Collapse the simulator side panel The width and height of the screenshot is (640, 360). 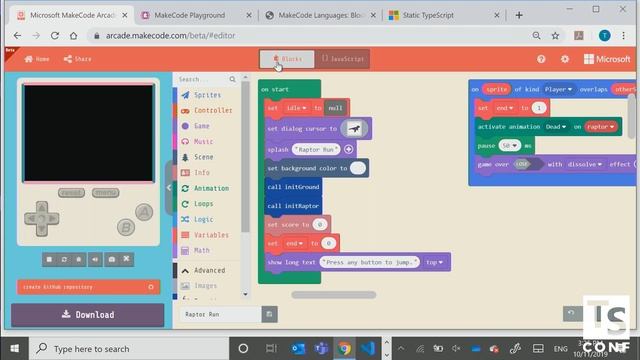pos(169,188)
